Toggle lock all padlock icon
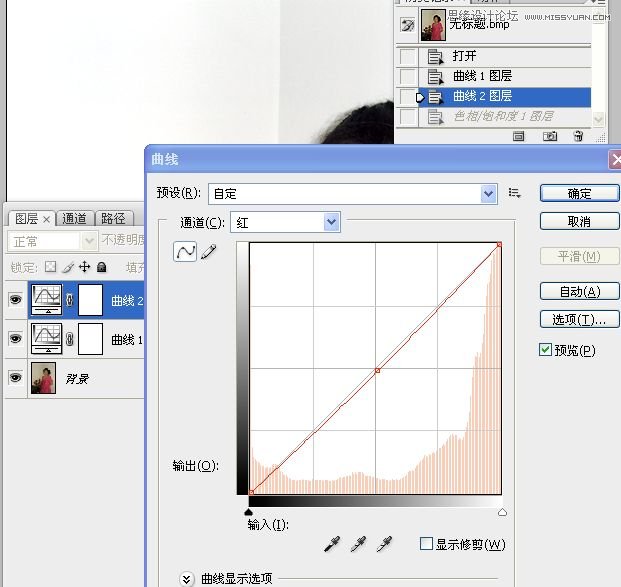 tap(102, 267)
